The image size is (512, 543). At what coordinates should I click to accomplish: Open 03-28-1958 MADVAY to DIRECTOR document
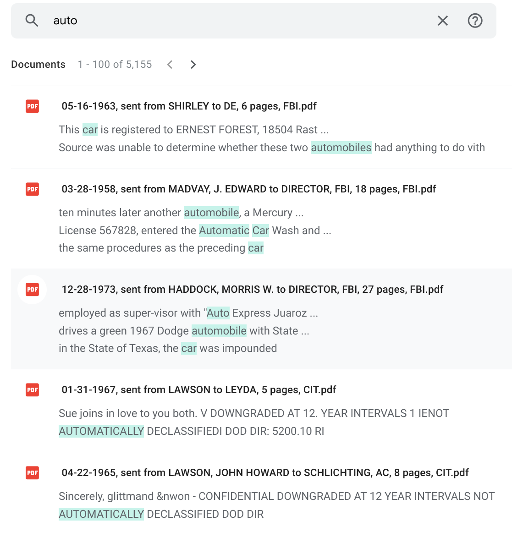pyautogui.click(x=248, y=189)
